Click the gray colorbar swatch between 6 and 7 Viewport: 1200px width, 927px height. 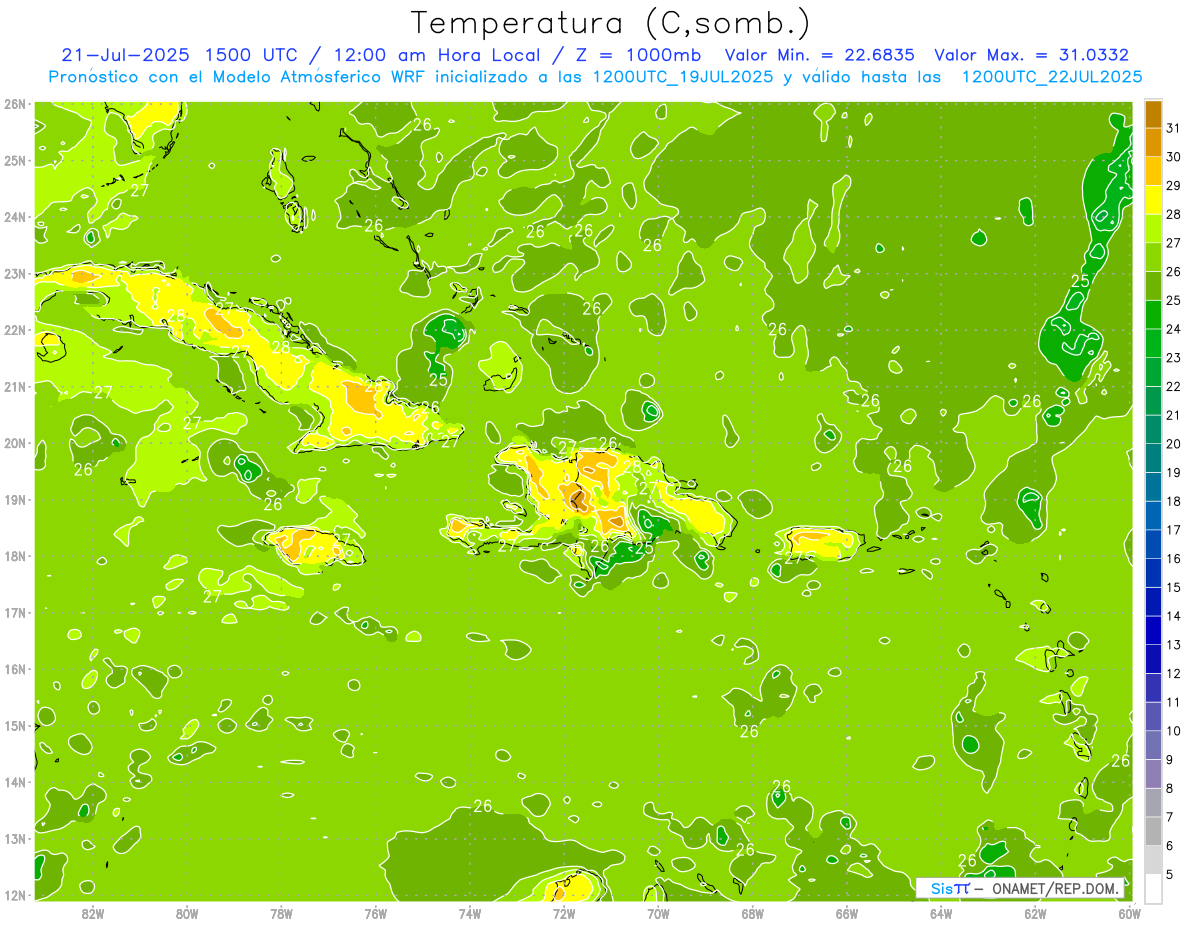1153,831
